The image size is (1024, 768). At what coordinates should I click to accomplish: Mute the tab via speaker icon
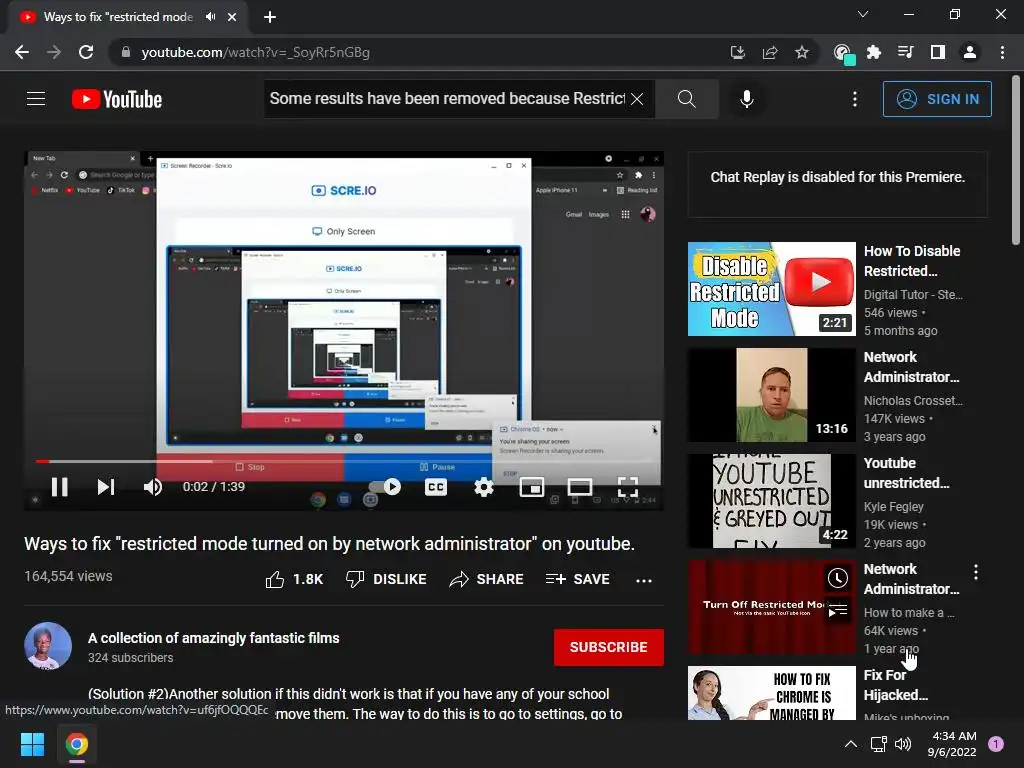coord(210,17)
